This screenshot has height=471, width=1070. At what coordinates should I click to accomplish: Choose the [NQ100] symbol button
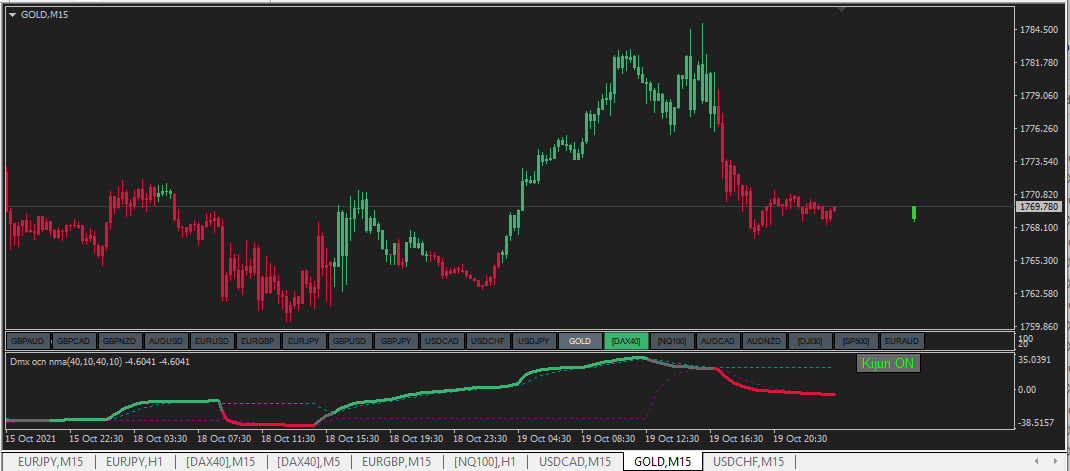(x=672, y=340)
